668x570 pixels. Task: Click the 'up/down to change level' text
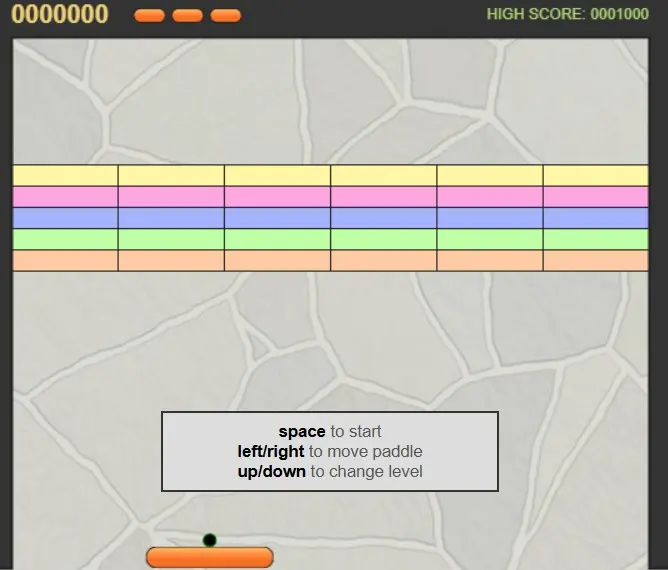pos(330,471)
